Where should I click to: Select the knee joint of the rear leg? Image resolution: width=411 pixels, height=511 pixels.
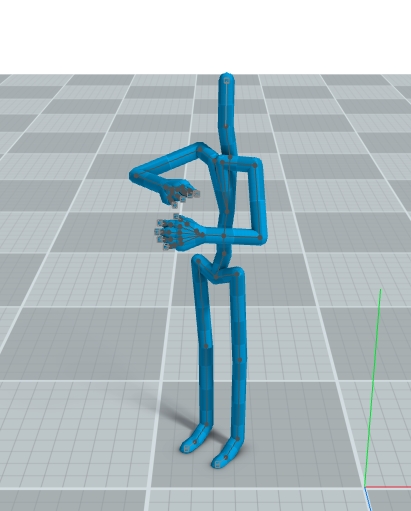[206, 346]
